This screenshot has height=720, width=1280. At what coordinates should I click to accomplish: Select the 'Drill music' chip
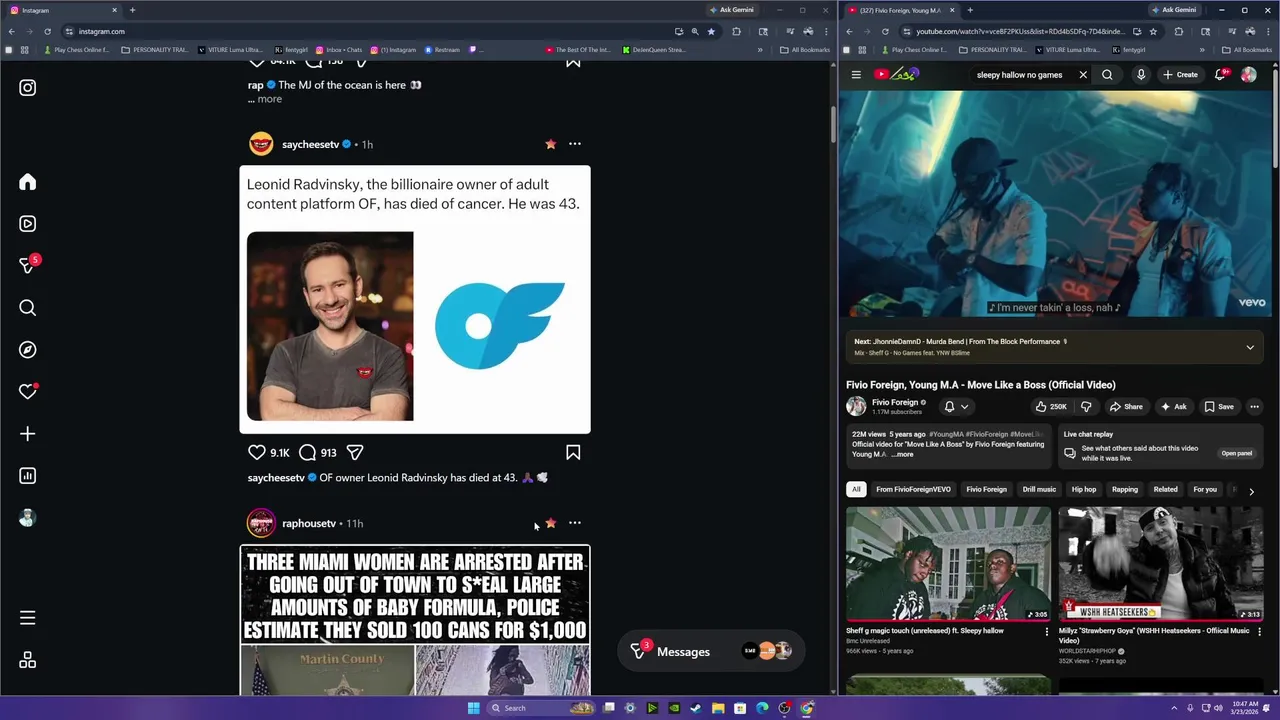click(x=1039, y=489)
